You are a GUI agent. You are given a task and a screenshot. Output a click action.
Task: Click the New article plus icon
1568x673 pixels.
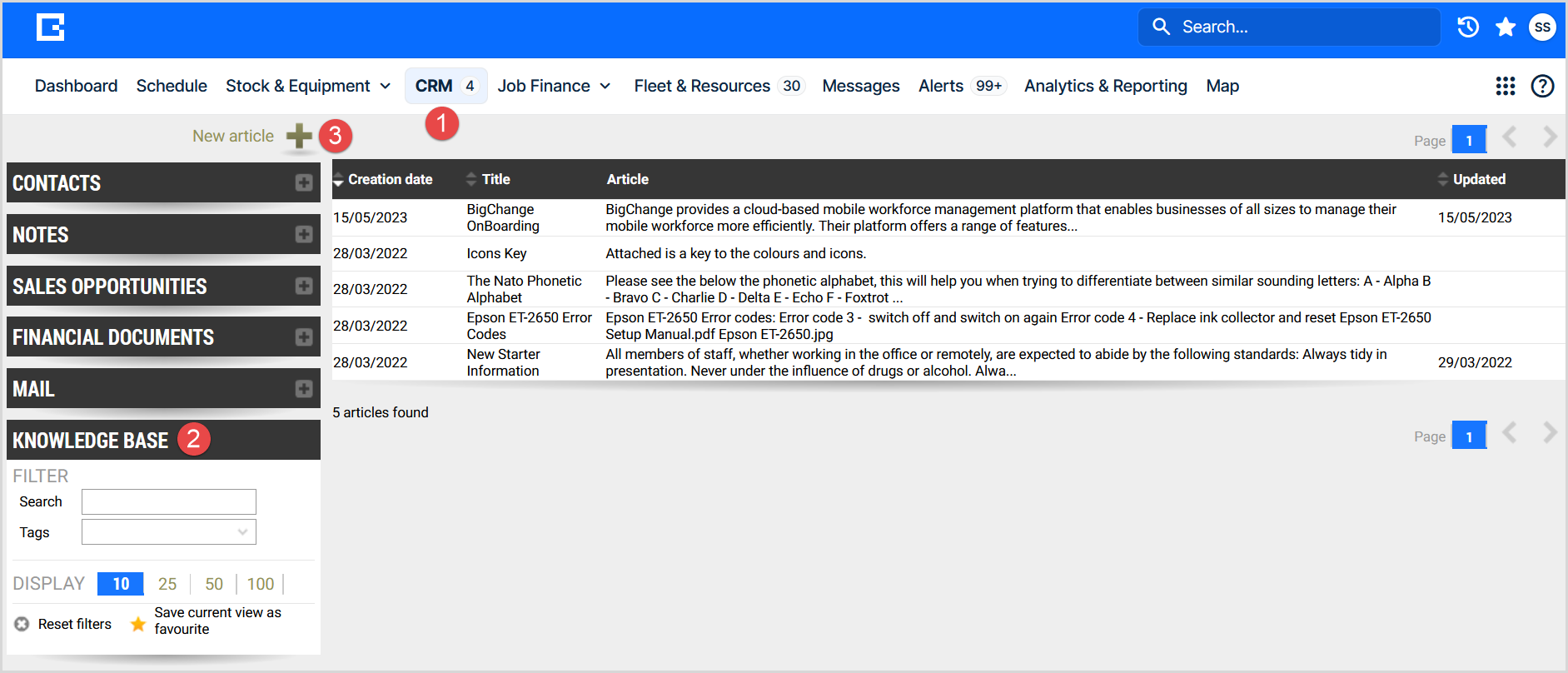coord(299,137)
